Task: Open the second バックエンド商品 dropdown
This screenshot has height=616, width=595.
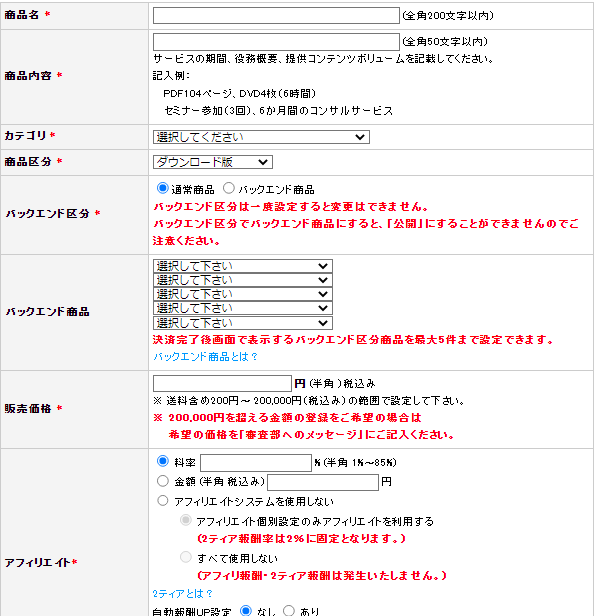Action: pos(243,280)
